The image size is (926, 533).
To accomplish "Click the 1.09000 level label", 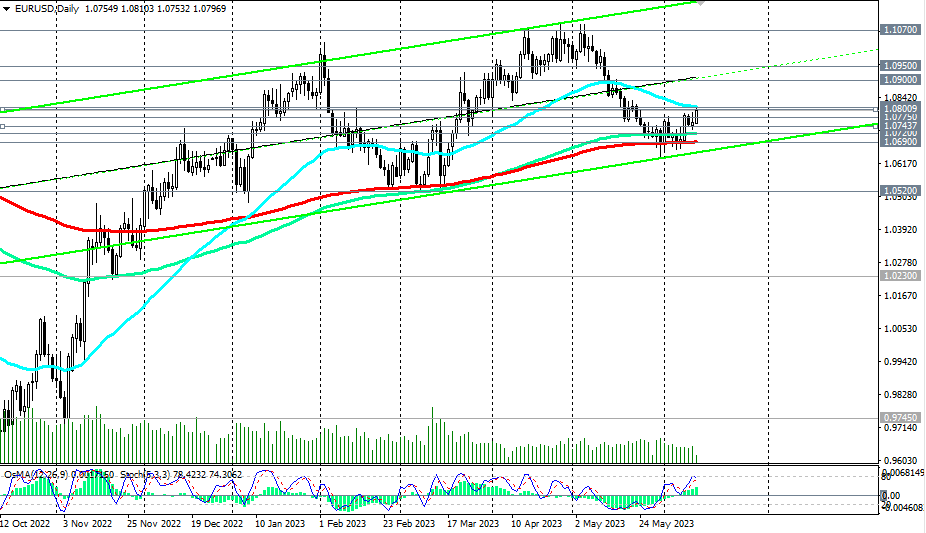I will coord(901,80).
